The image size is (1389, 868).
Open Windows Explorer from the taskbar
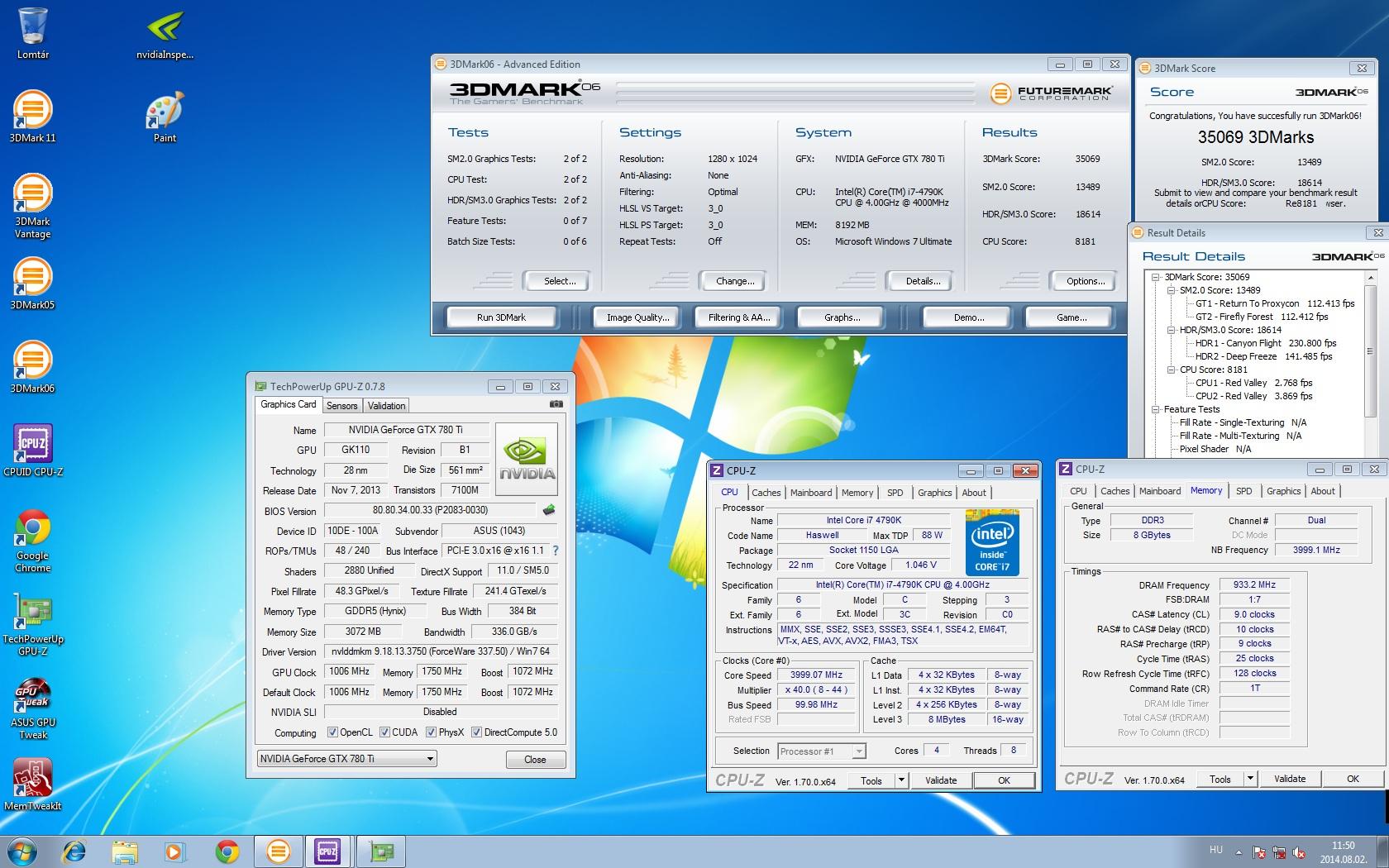click(125, 851)
